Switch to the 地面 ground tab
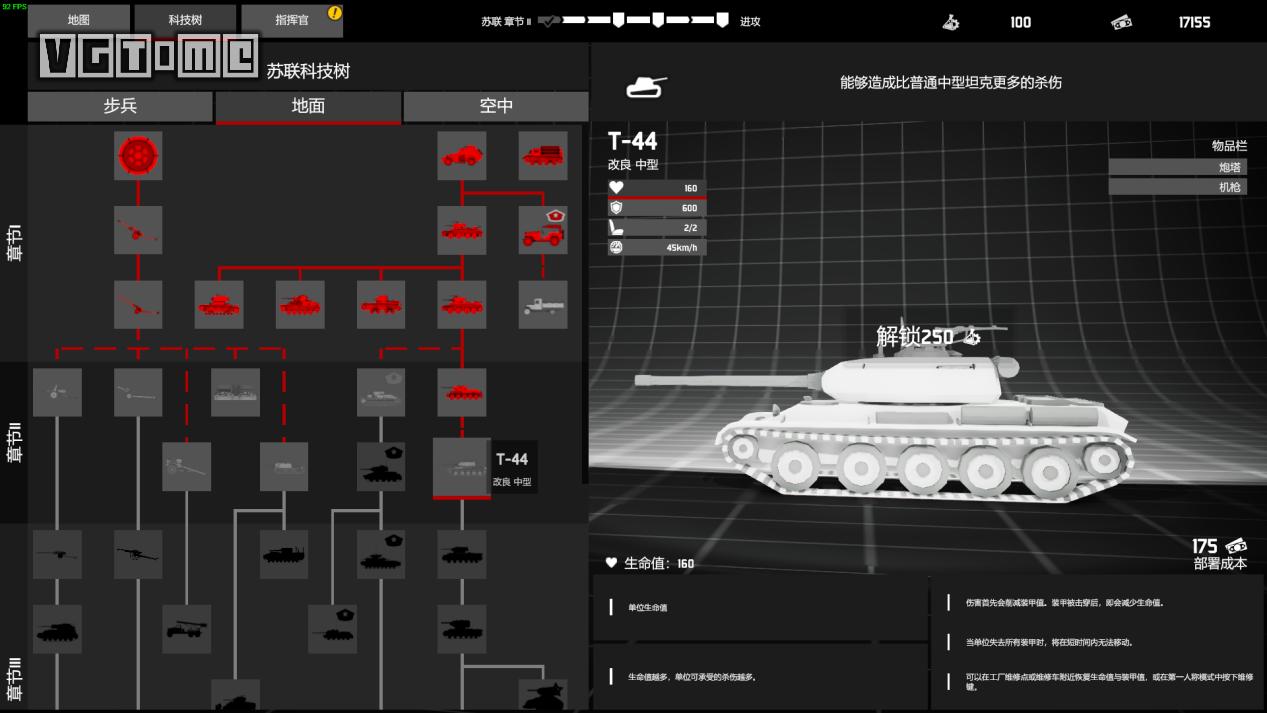1267x713 pixels. coord(308,106)
